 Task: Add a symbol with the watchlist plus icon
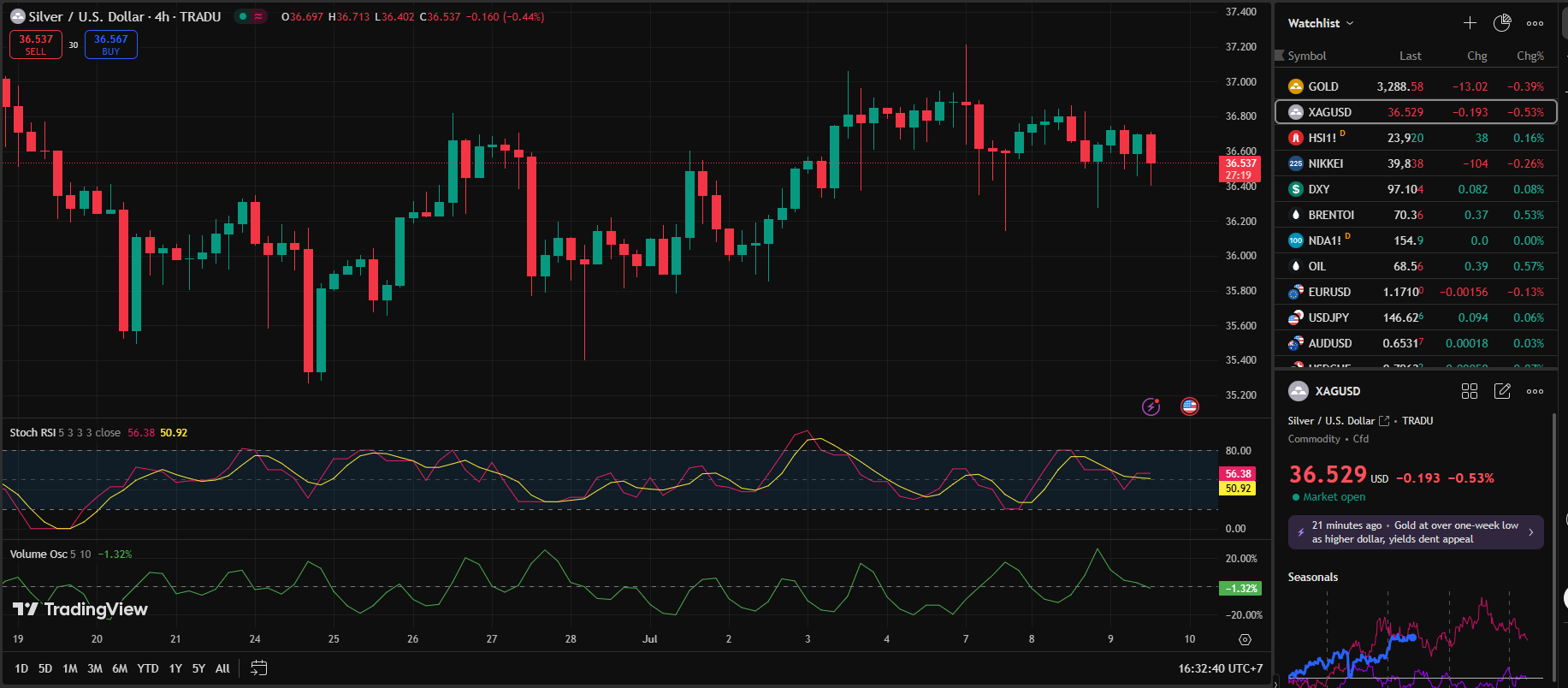1470,23
